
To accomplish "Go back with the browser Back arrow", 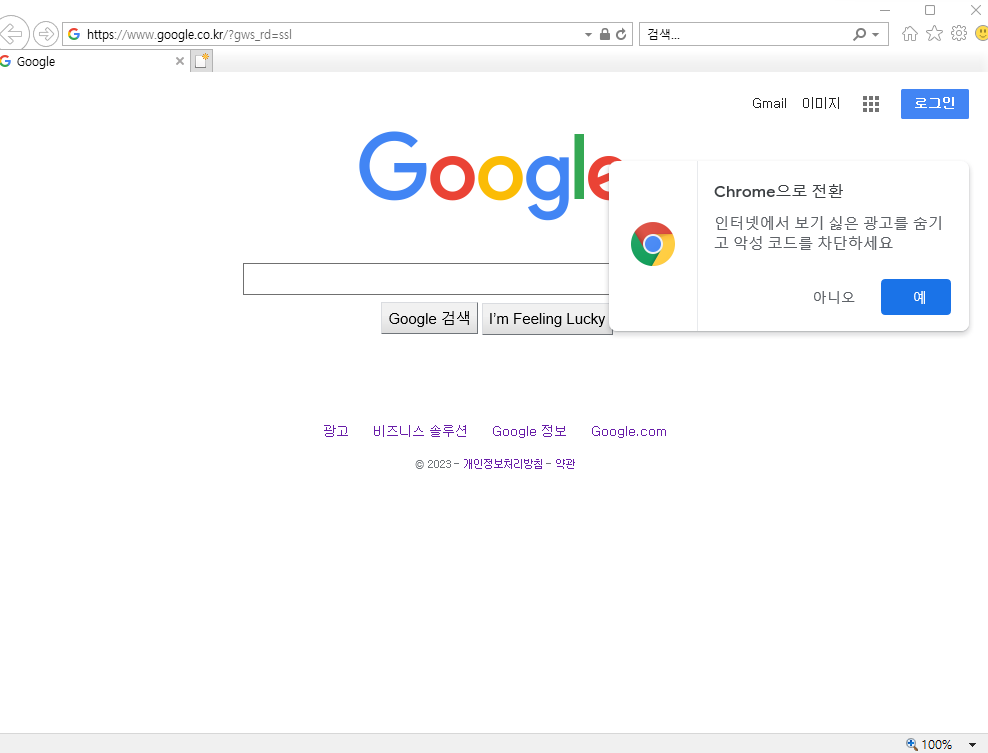I will pyautogui.click(x=13, y=33).
